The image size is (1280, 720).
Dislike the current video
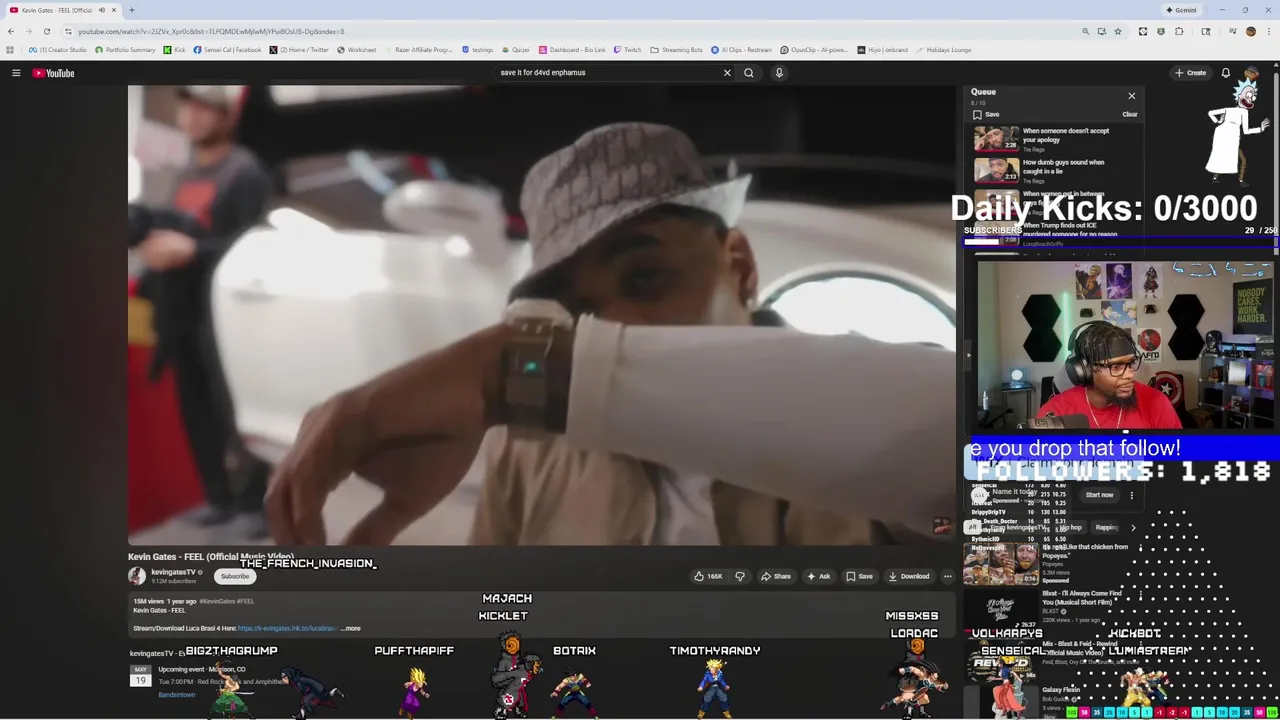(x=740, y=576)
